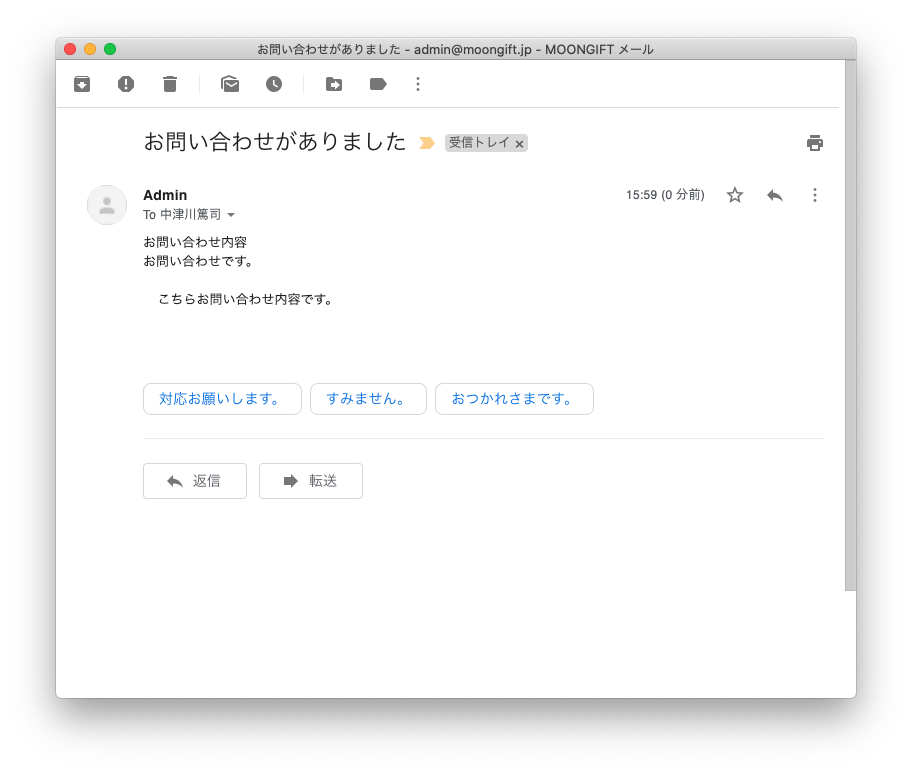
Task: Print the message using the printer icon
Action: [815, 143]
